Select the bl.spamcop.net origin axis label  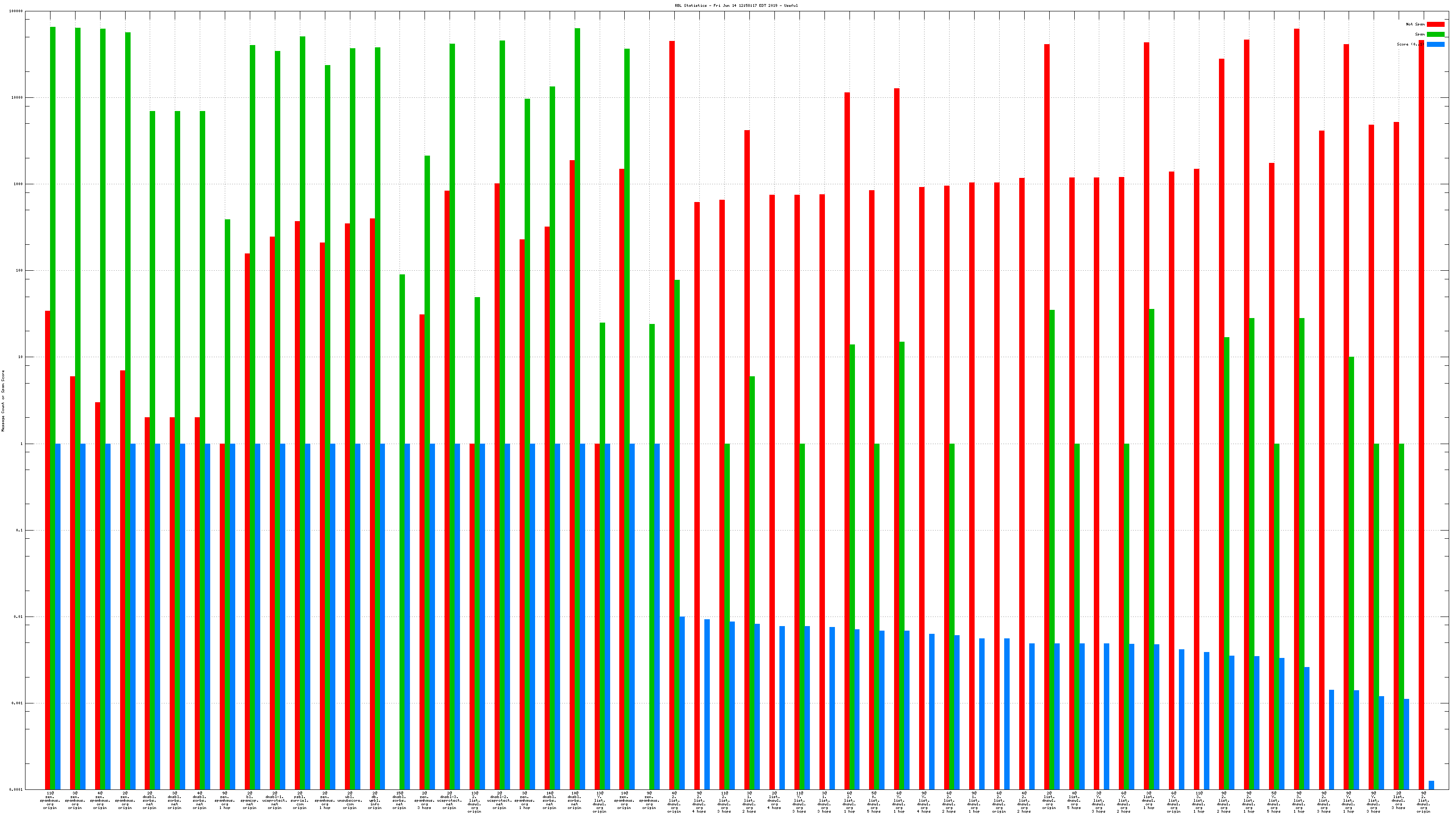[250, 800]
